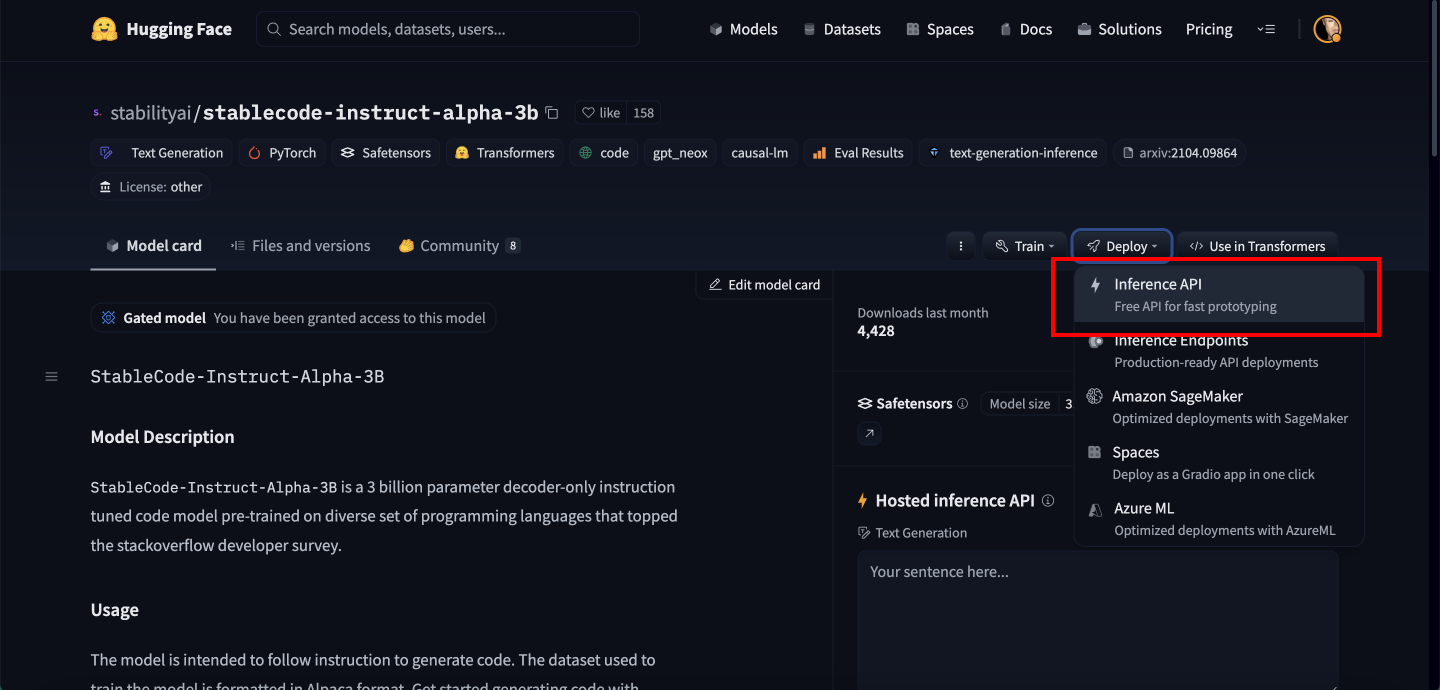
Task: Expand the Train dropdown
Action: (1025, 246)
